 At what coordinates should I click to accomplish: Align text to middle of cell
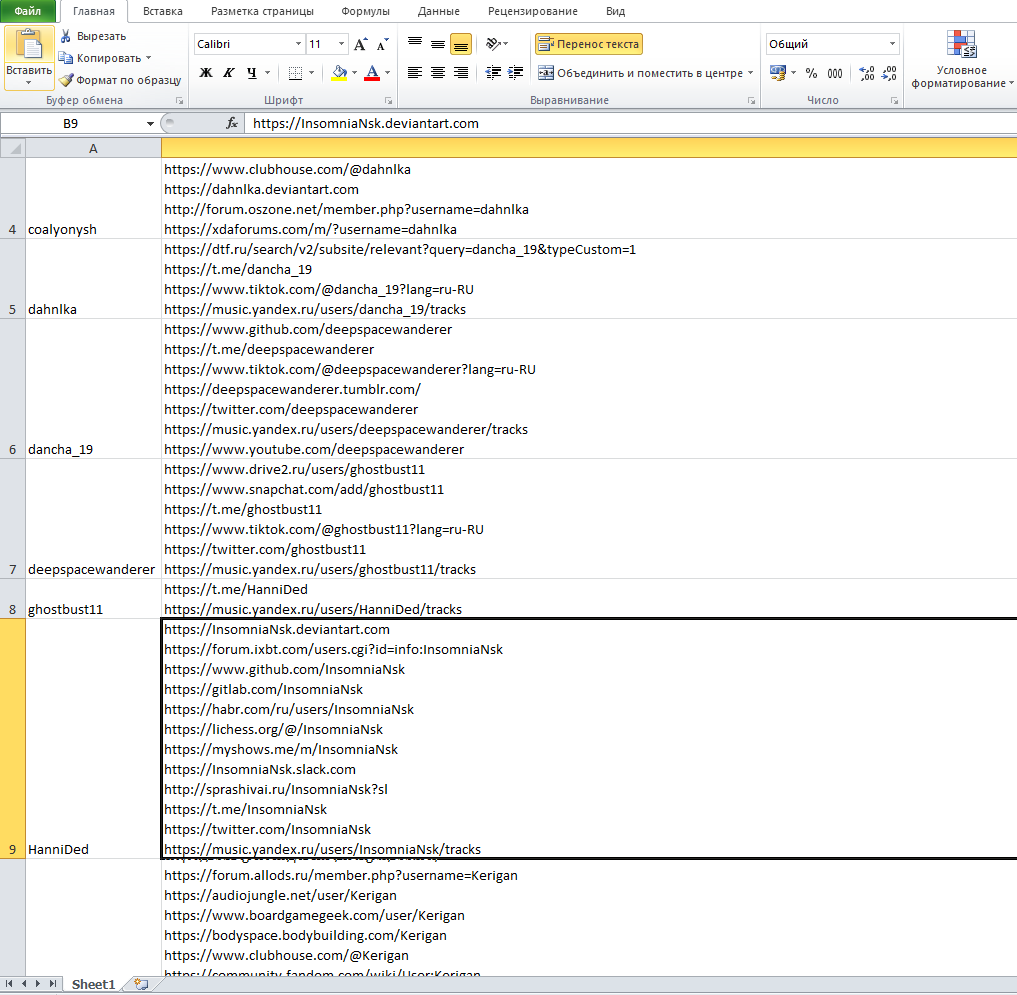point(438,44)
